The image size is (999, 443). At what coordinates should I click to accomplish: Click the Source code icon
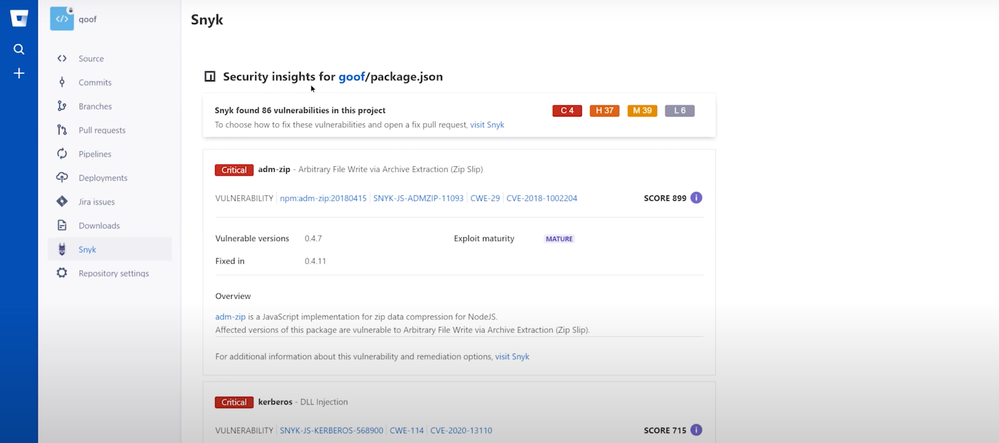point(62,59)
